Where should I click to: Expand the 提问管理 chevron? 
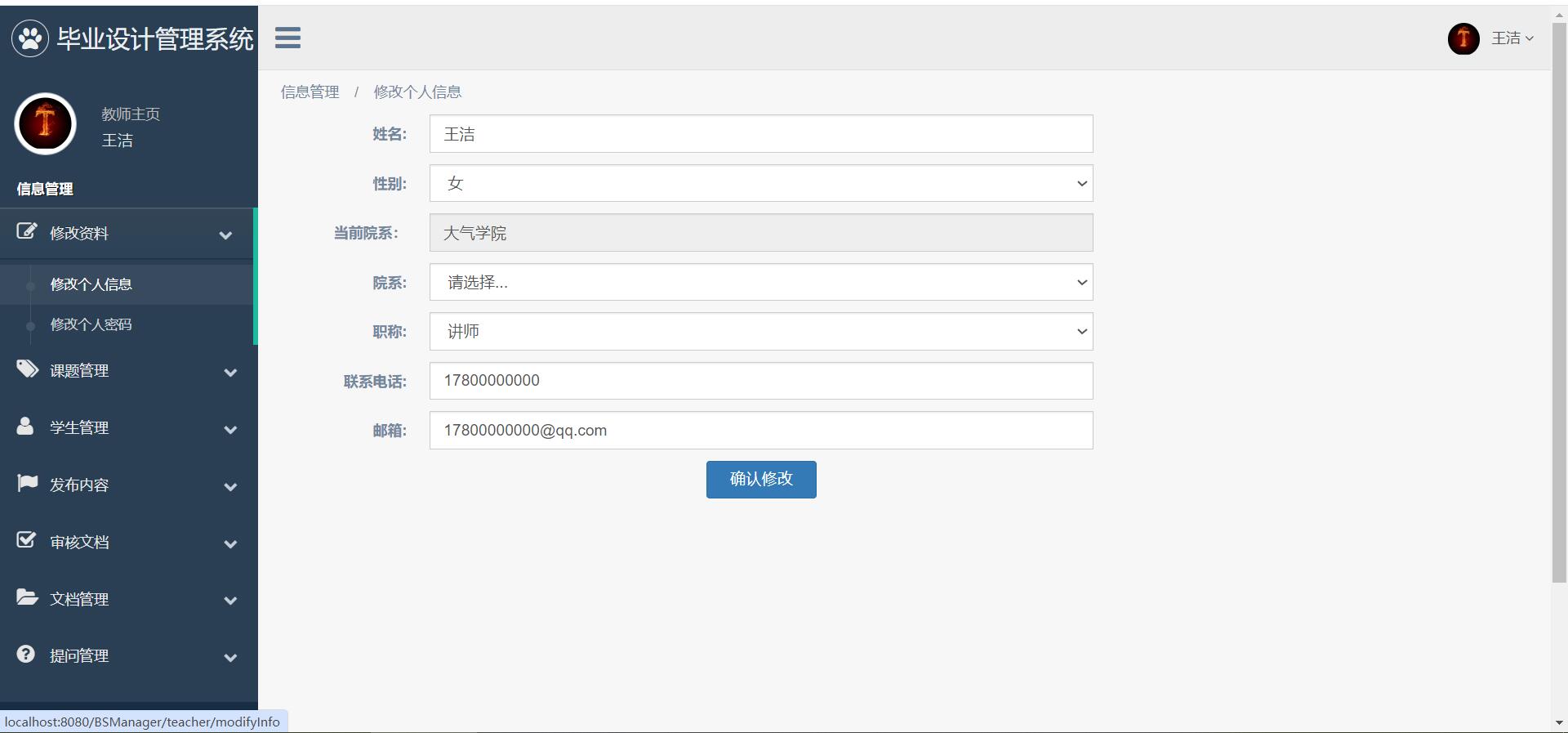tap(230, 658)
